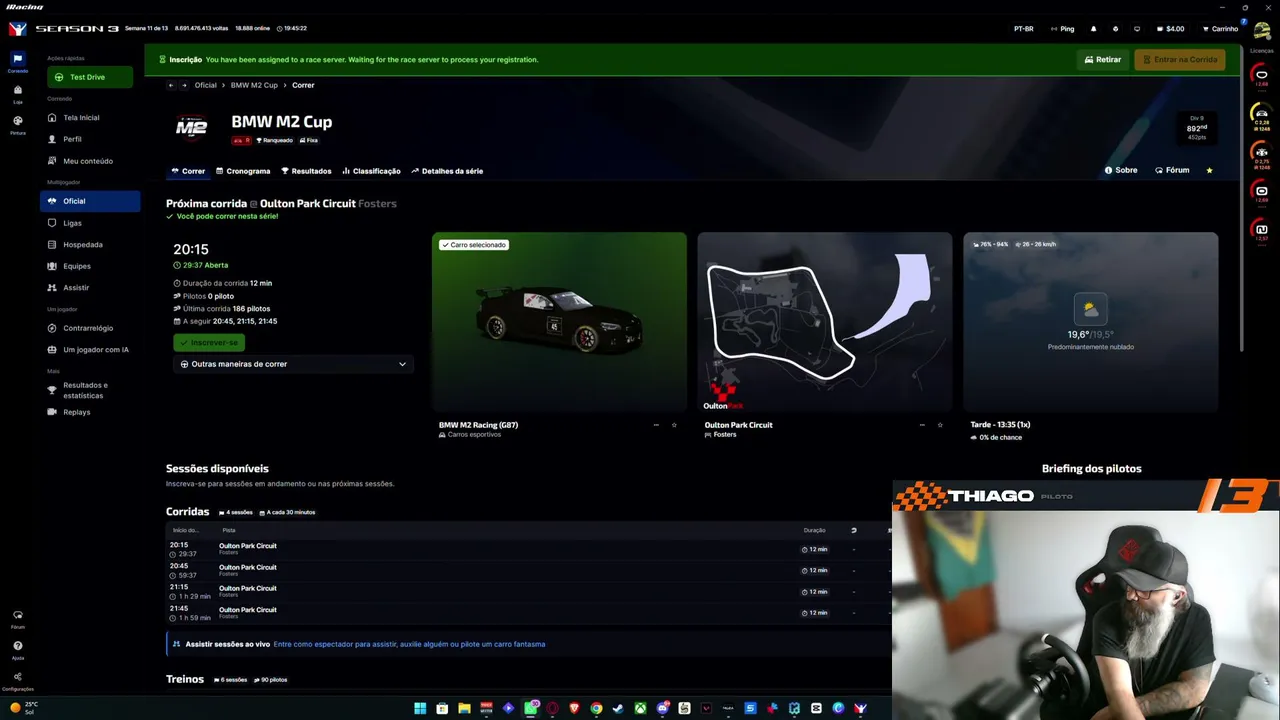Click the BMW M2 Cup breadcrumb link

(x=254, y=85)
